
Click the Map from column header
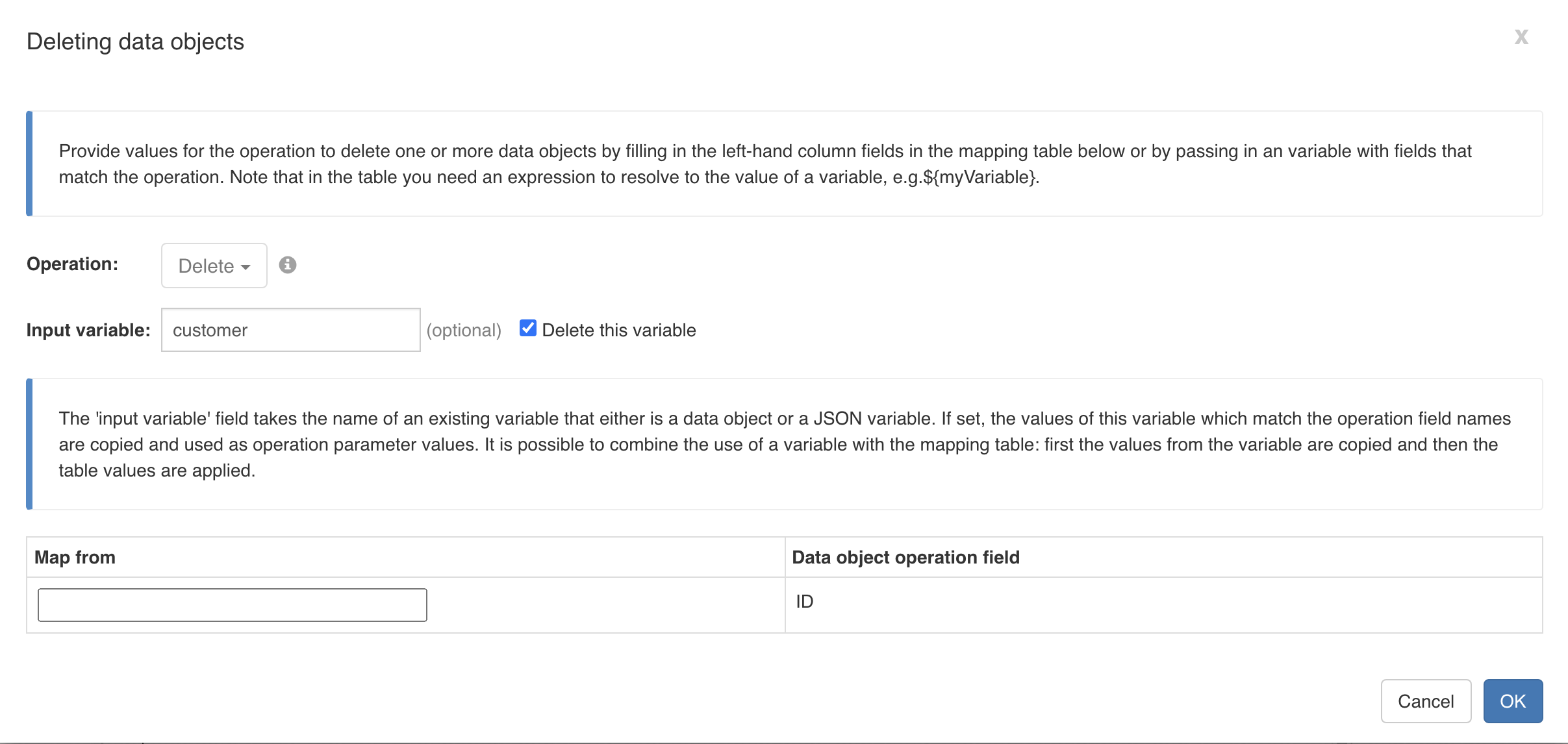point(74,557)
